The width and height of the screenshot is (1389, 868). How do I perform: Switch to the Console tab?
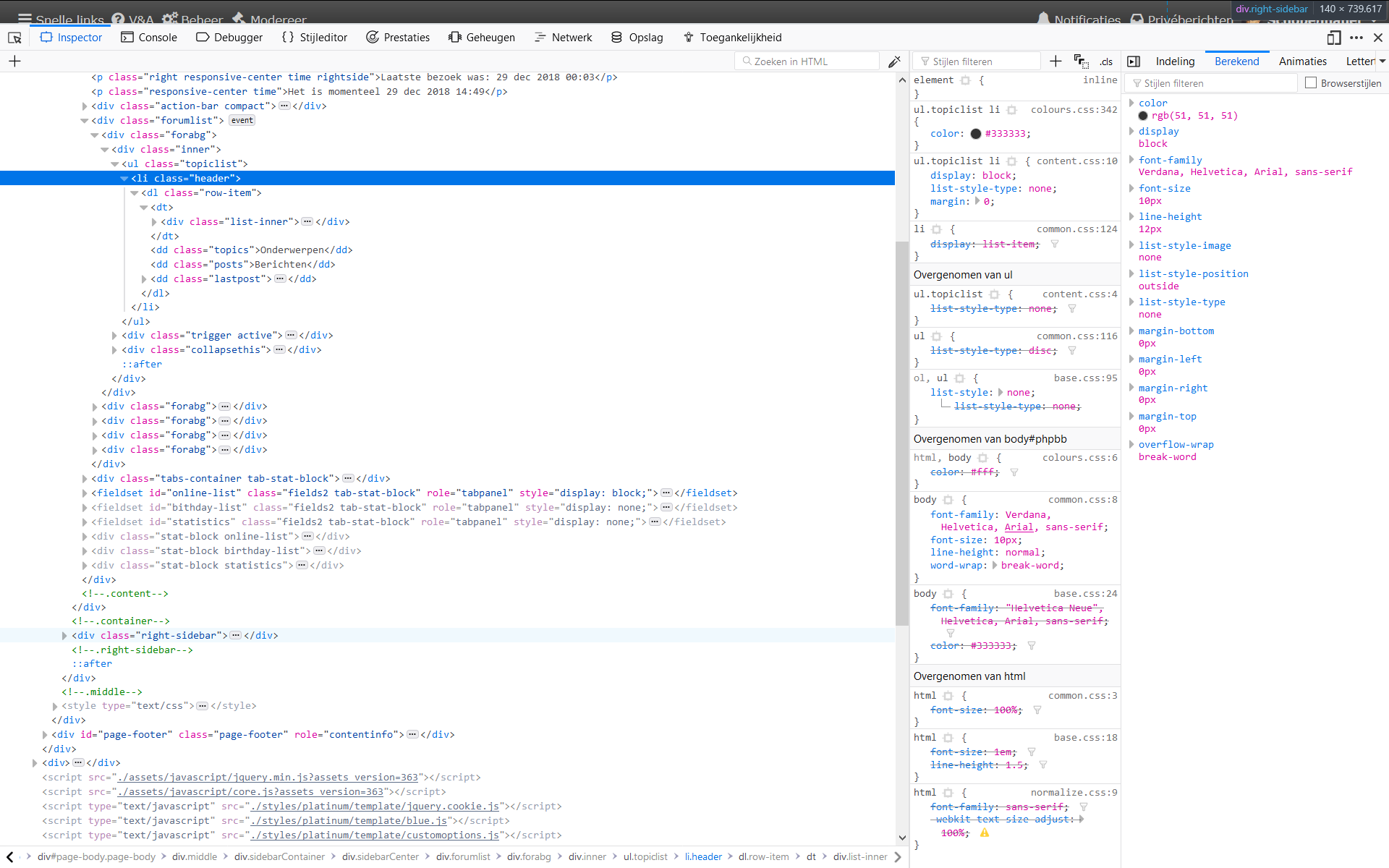point(149,38)
